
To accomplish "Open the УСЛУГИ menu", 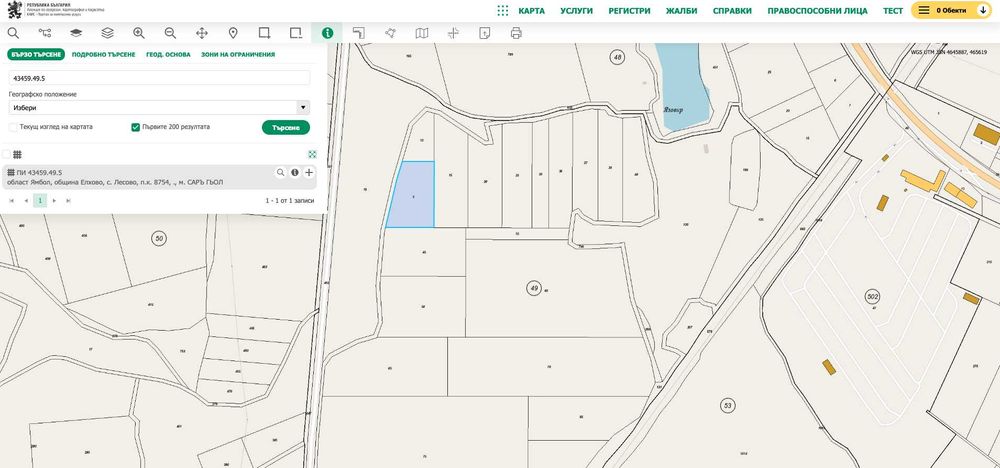I will click(577, 11).
